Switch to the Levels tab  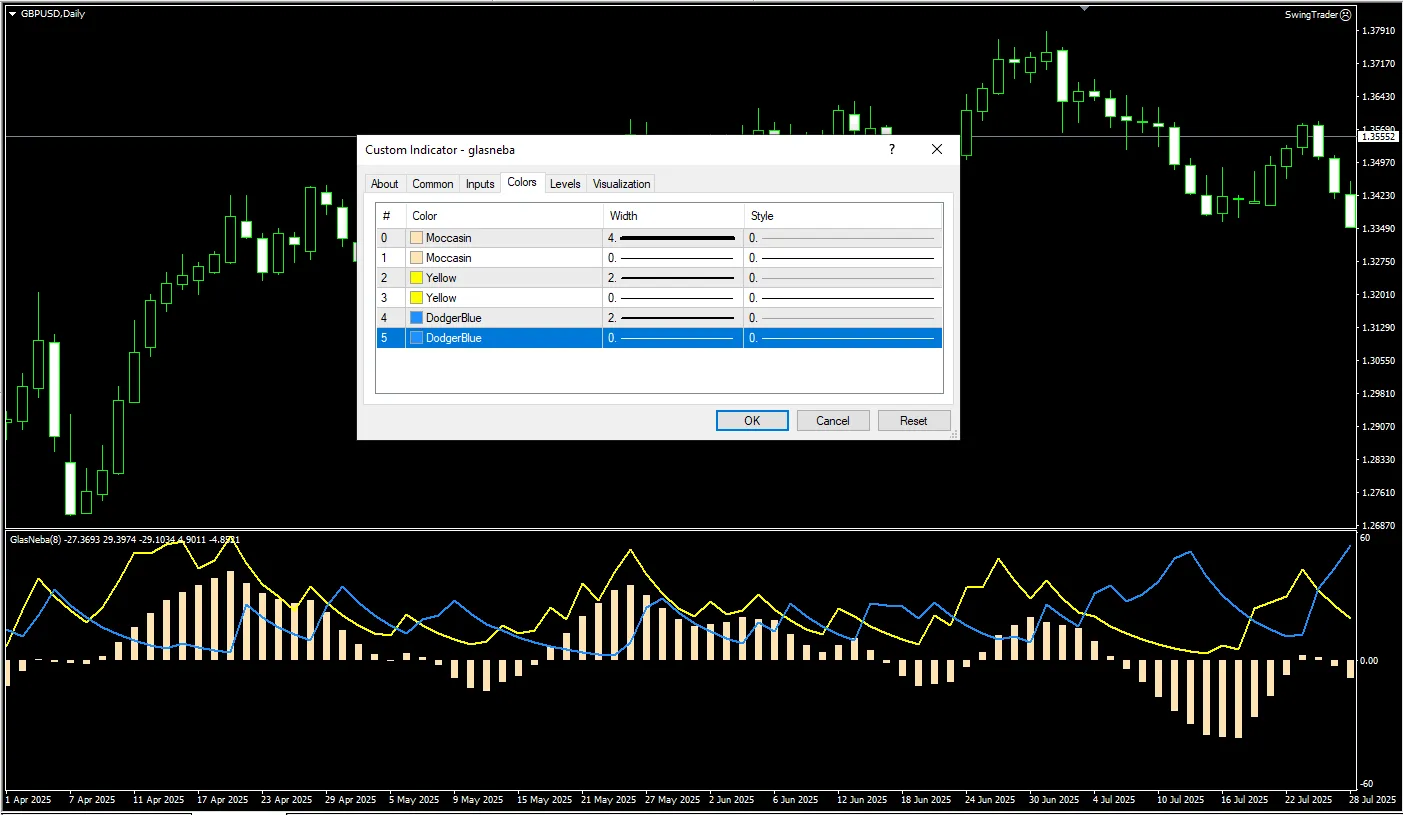[x=565, y=184]
